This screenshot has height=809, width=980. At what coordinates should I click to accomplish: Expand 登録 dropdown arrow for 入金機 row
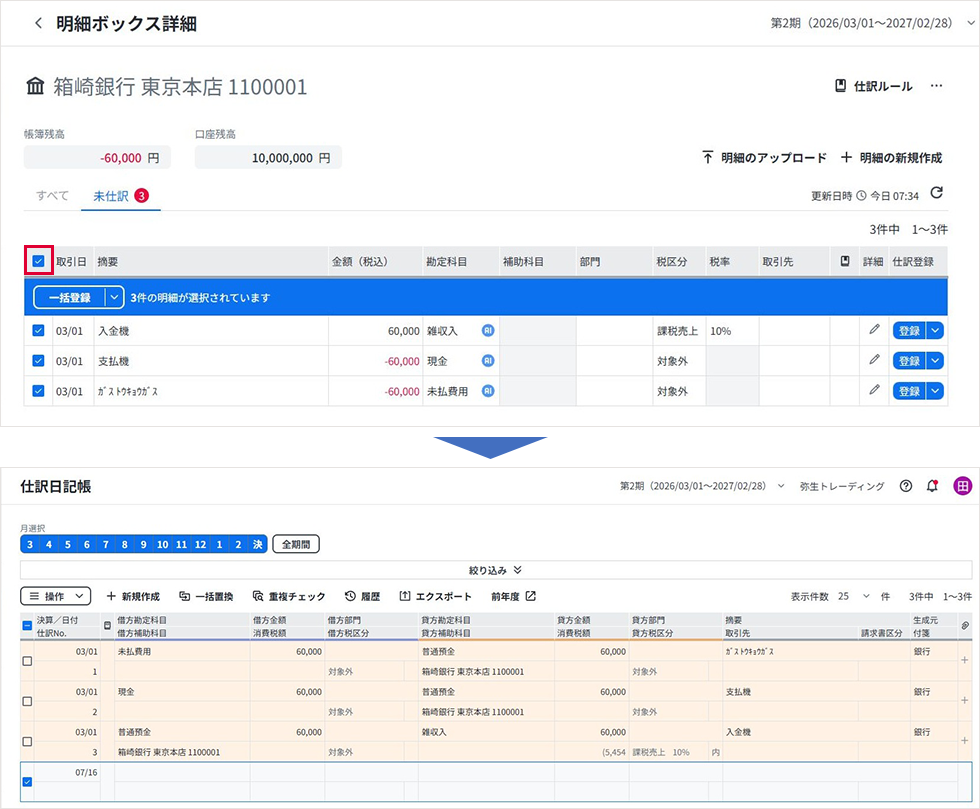(934, 330)
